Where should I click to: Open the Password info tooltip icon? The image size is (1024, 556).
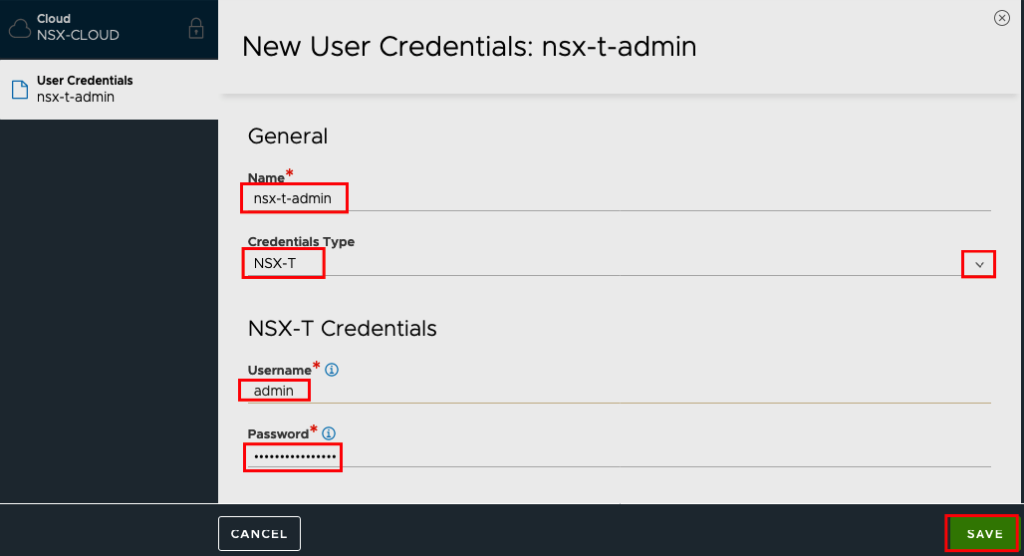(329, 433)
